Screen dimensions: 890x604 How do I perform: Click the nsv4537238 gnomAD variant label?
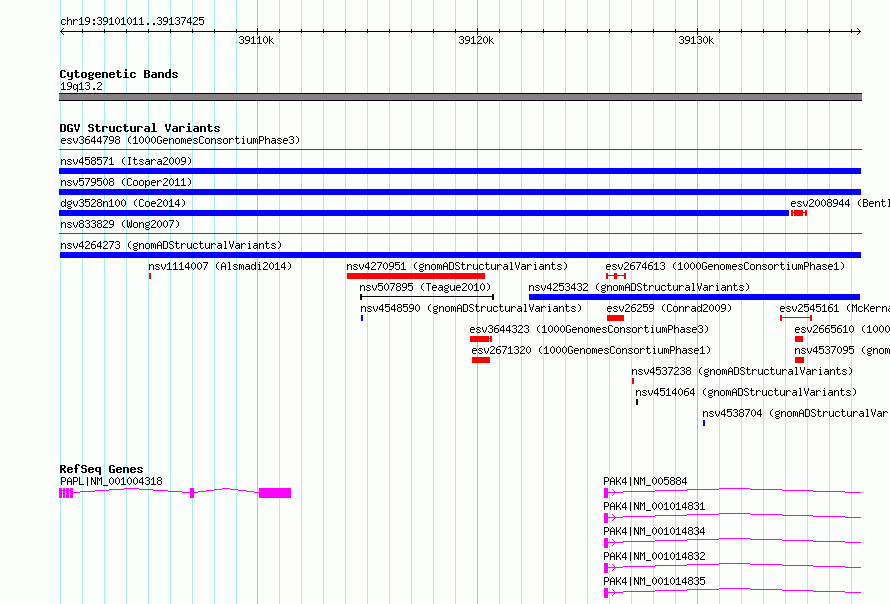click(742, 371)
